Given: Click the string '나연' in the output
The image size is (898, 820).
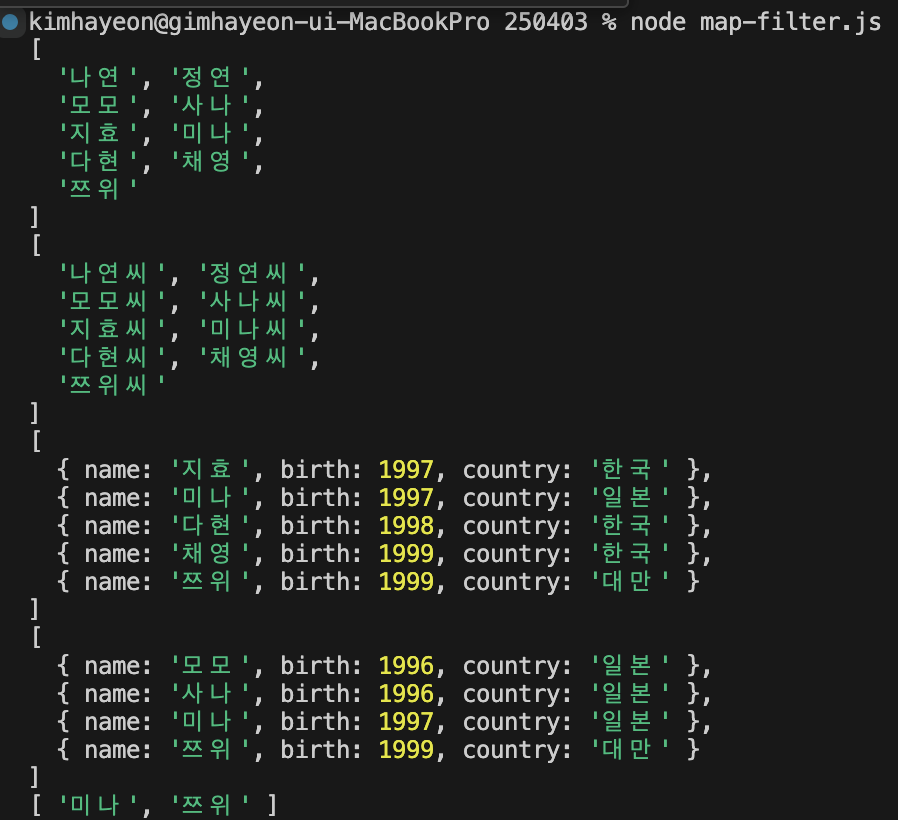Looking at the screenshot, I should click(x=99, y=77).
